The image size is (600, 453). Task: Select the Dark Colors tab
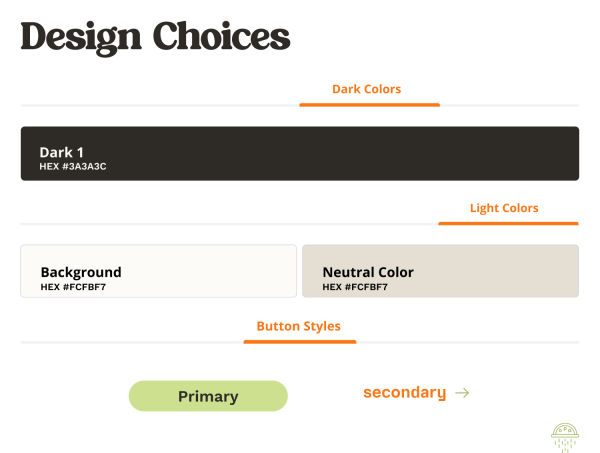pyautogui.click(x=366, y=89)
